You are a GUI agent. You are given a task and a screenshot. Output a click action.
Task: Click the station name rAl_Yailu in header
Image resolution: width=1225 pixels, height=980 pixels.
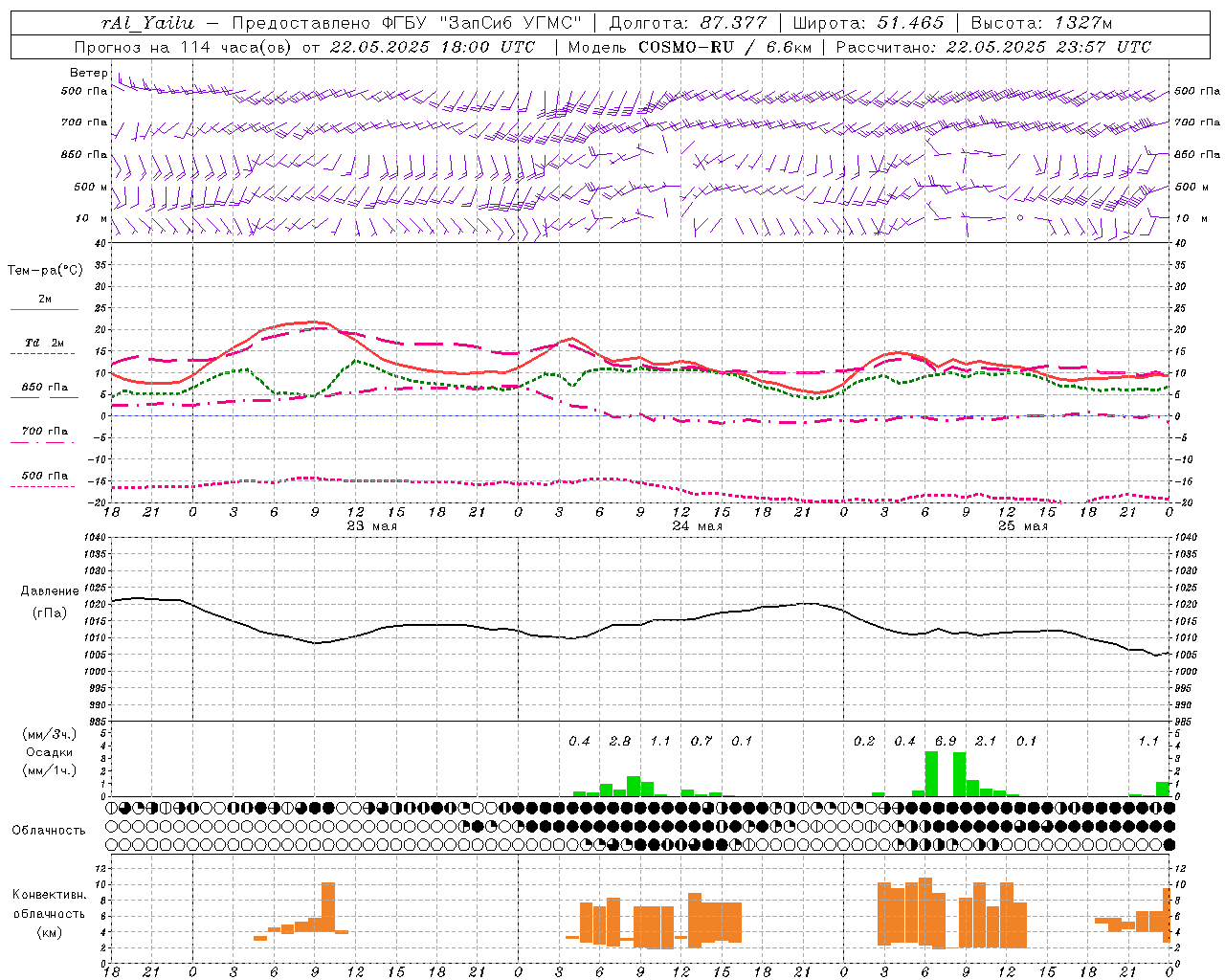(x=147, y=23)
